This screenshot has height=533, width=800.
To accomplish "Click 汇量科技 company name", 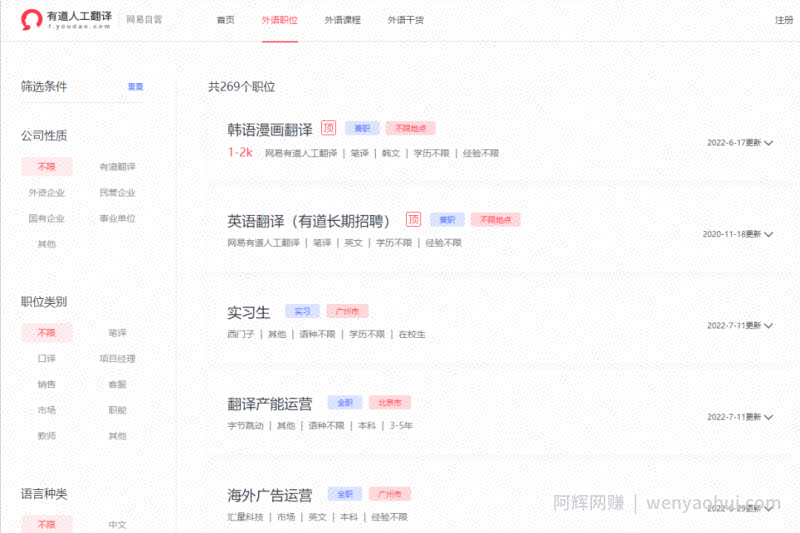I will [x=245, y=517].
